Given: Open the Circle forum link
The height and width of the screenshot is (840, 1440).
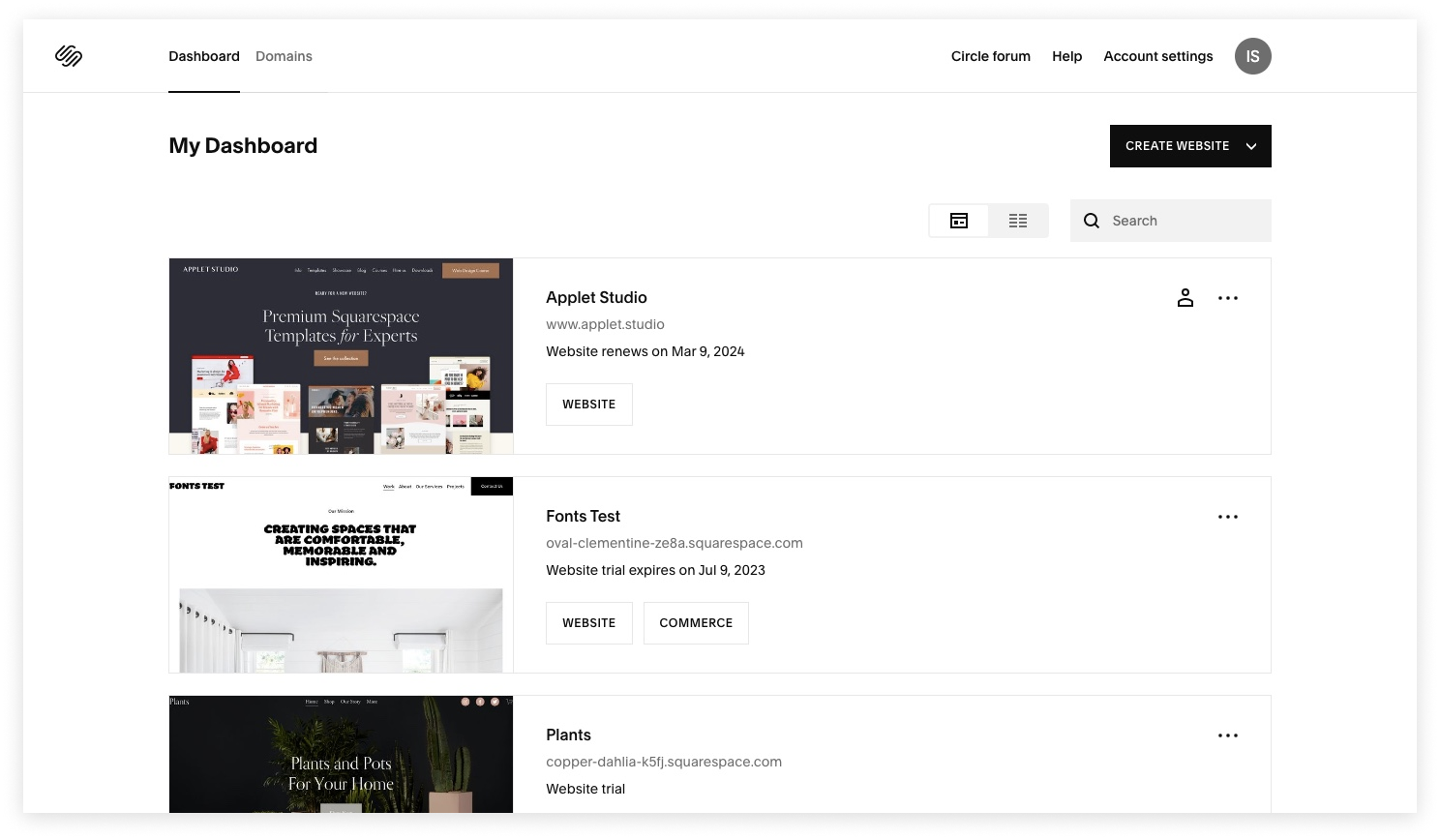Looking at the screenshot, I should [991, 56].
